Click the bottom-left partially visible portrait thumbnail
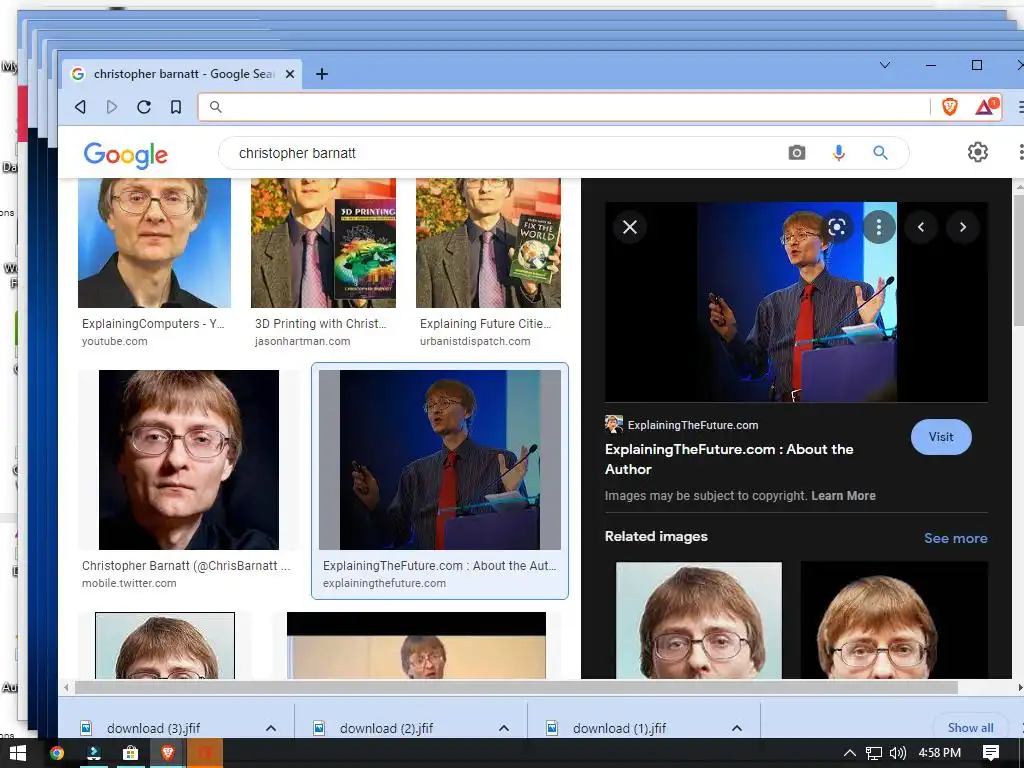Image resolution: width=1024 pixels, height=768 pixels. 165,645
